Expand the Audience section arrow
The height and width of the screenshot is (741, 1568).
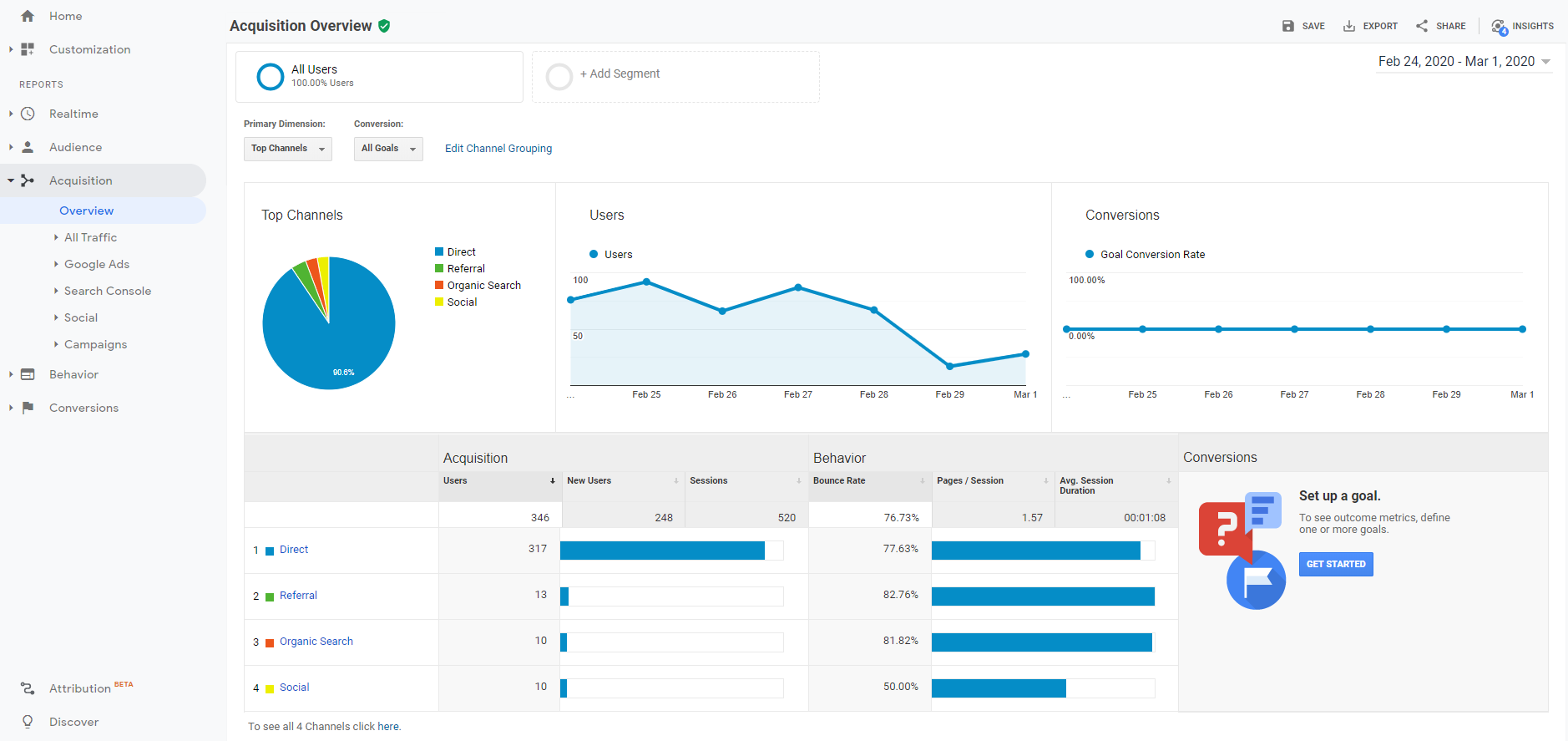pos(11,147)
